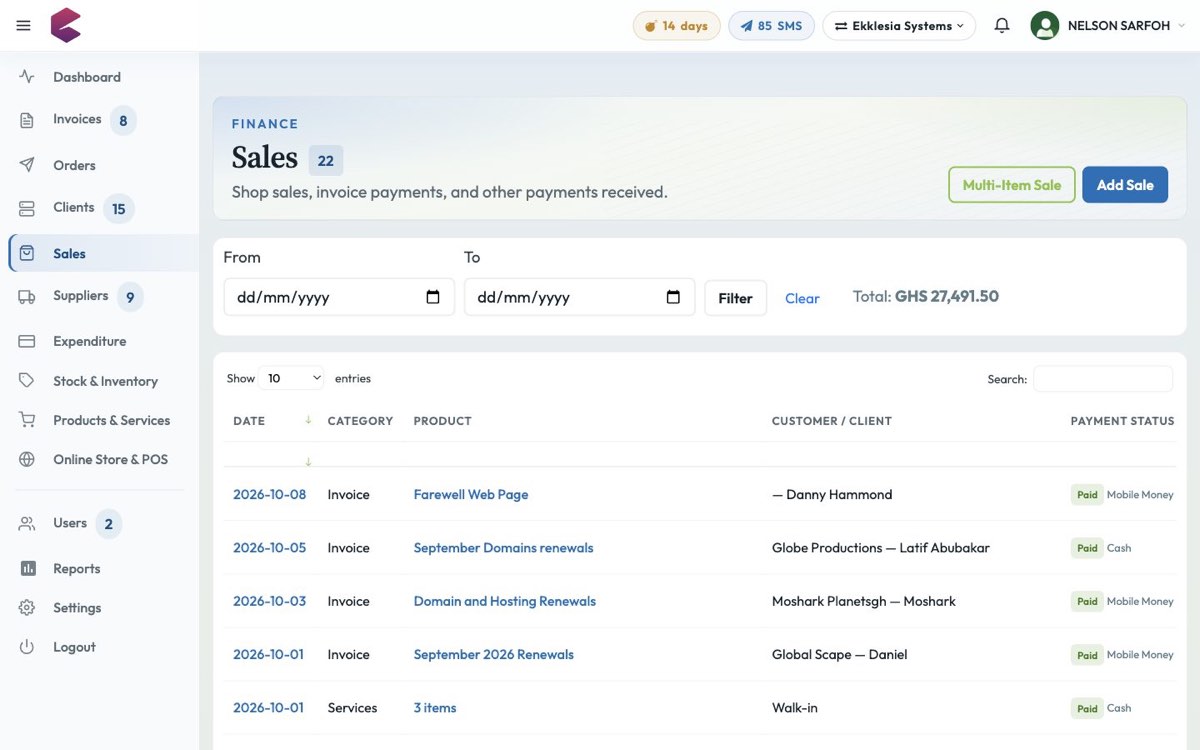Click the user avatar icon

click(1045, 26)
